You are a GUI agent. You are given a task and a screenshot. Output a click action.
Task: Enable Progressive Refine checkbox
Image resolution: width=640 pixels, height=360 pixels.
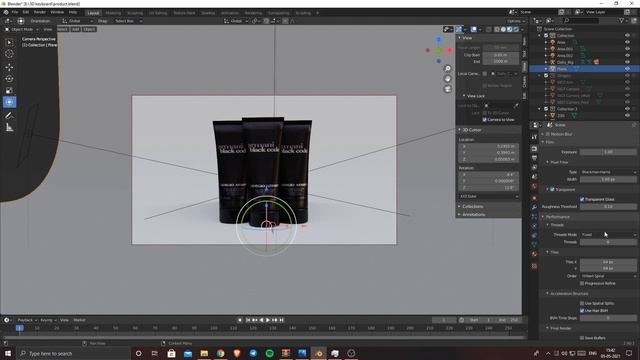pyautogui.click(x=582, y=283)
